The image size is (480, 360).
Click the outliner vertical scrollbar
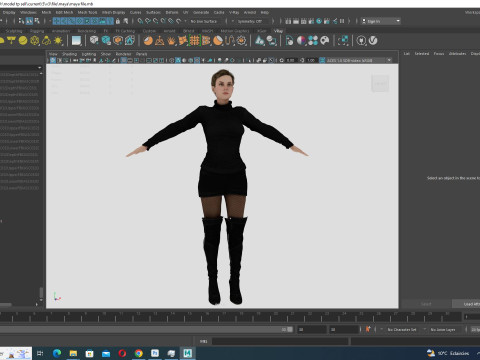41,293
